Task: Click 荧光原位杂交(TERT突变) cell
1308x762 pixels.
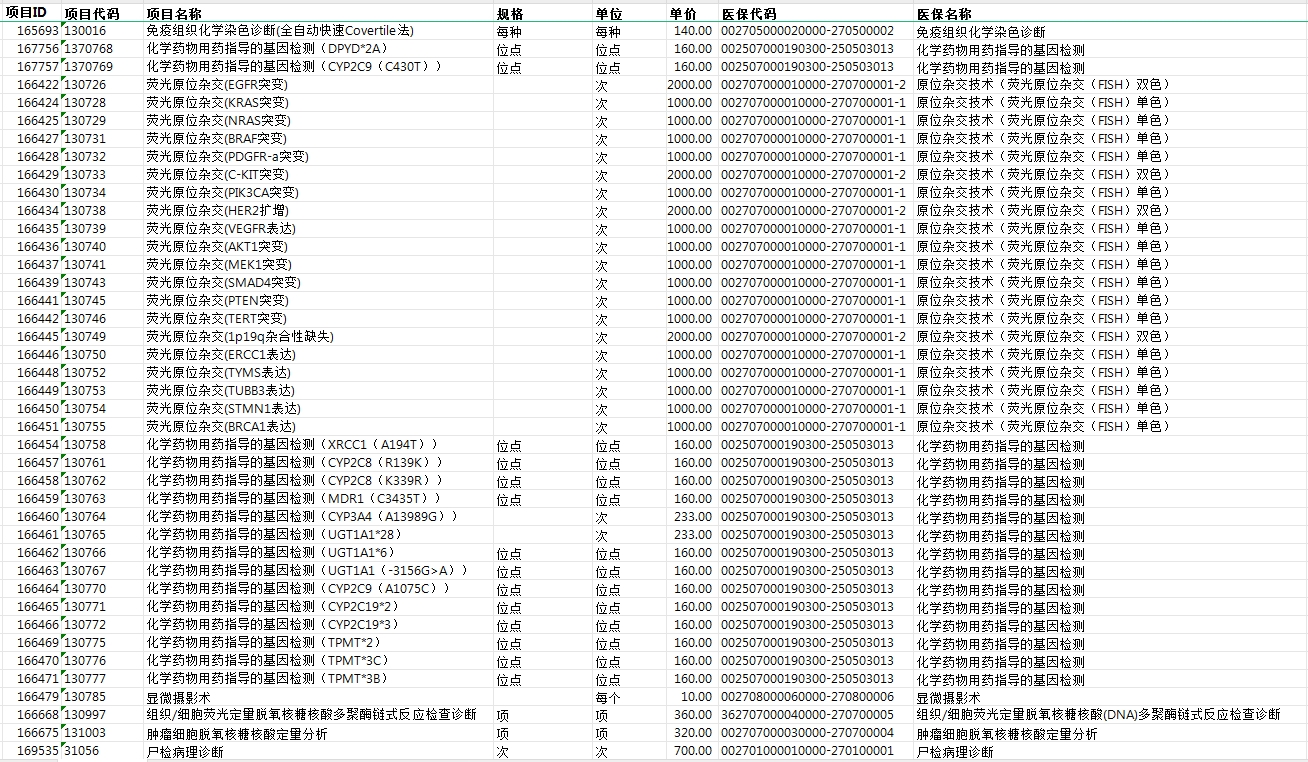Action: (216, 319)
